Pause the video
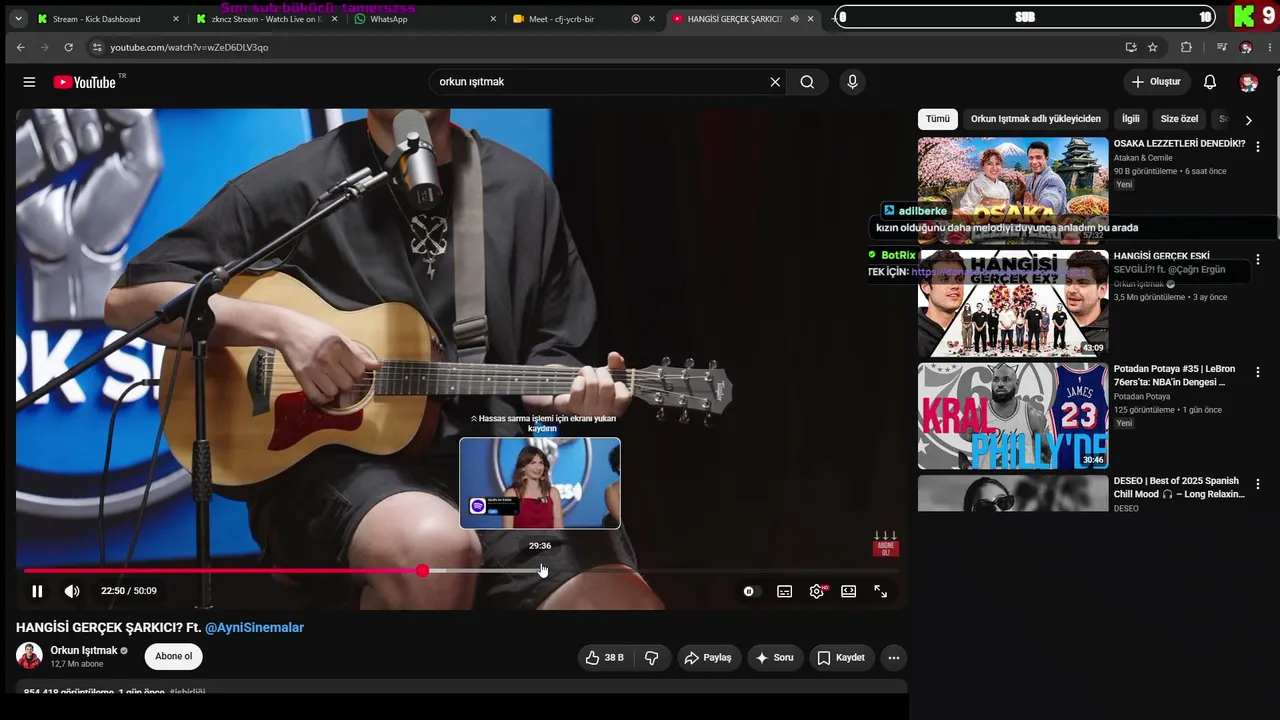Viewport: 1280px width, 720px height. tap(37, 591)
